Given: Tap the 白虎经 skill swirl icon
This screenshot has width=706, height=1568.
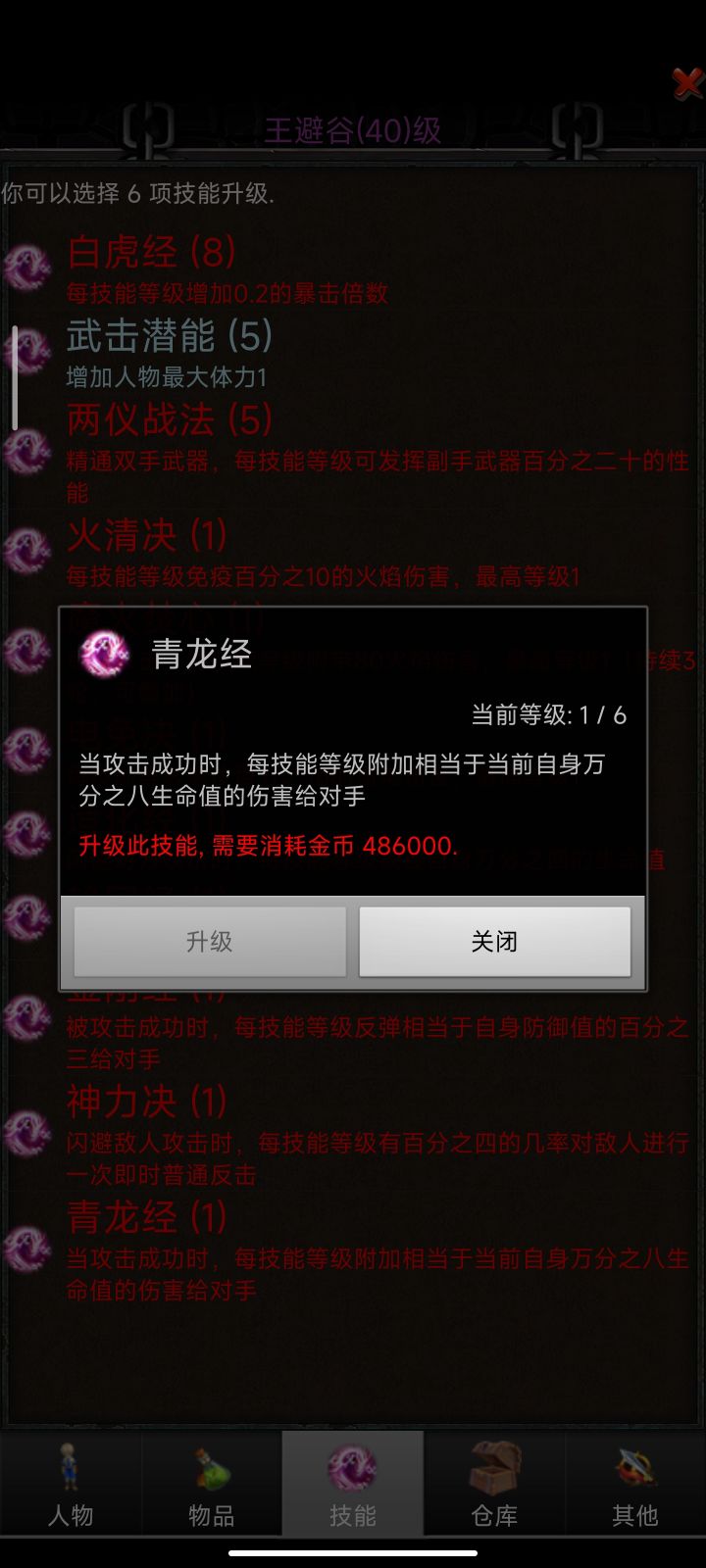Looking at the screenshot, I should (27, 268).
